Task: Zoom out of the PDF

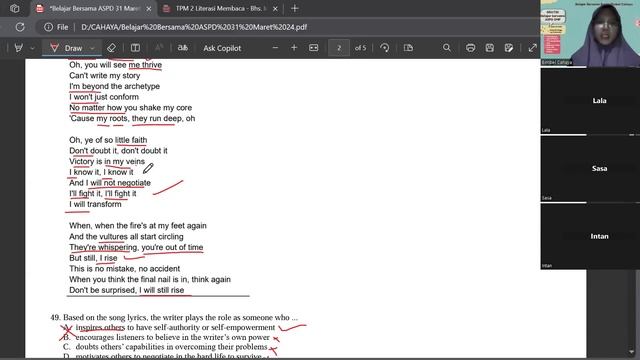Action: pos(275,48)
